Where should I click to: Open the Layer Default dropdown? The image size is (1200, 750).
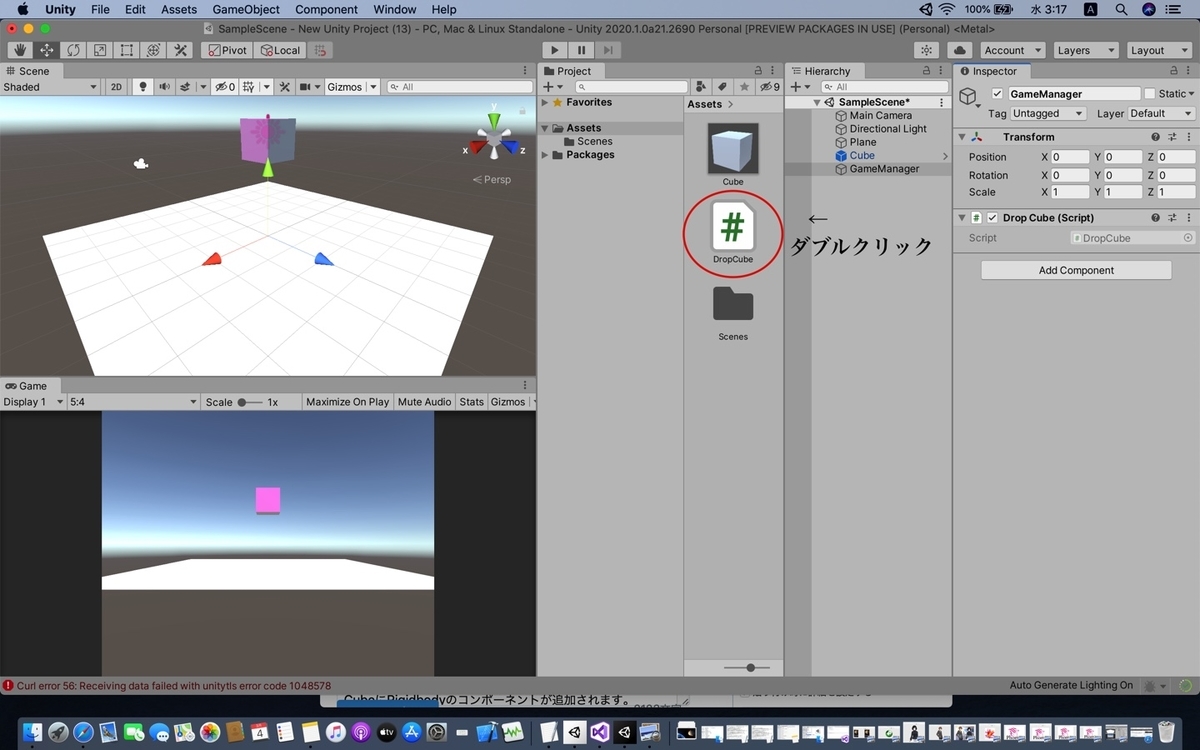(x=1160, y=114)
